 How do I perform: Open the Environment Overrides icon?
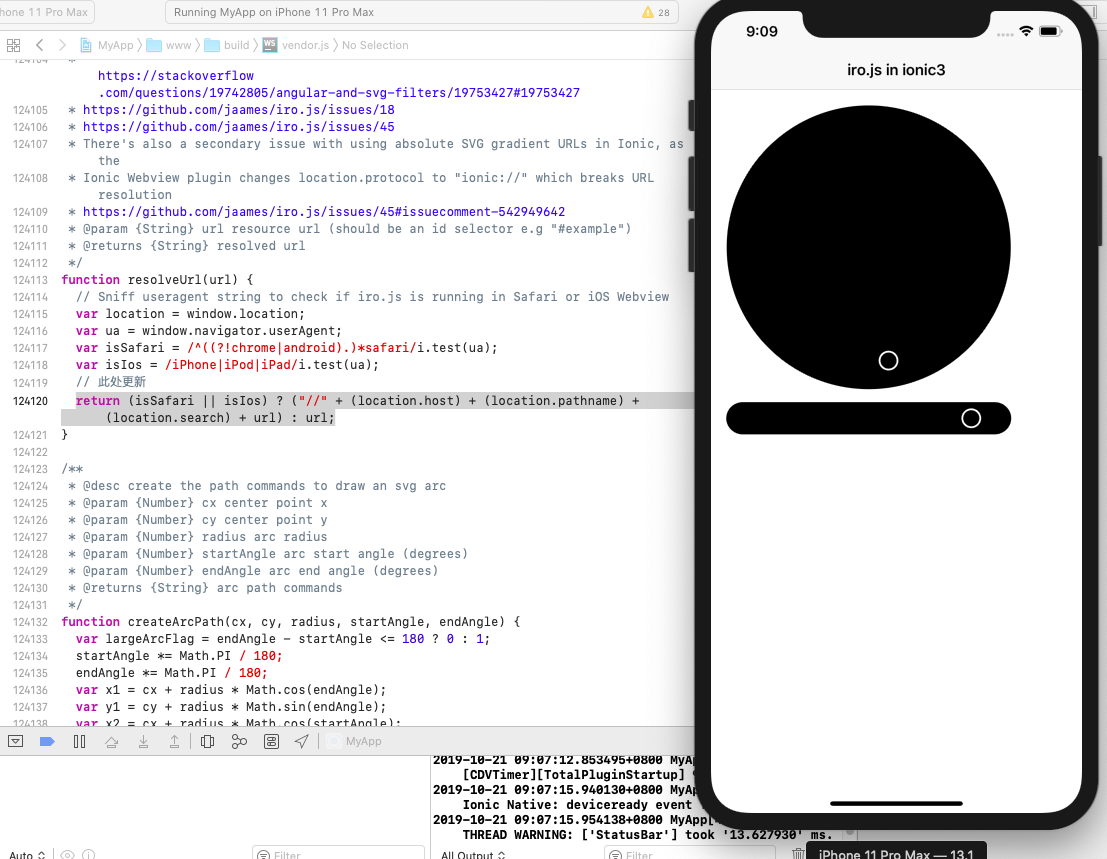pyautogui.click(x=271, y=741)
